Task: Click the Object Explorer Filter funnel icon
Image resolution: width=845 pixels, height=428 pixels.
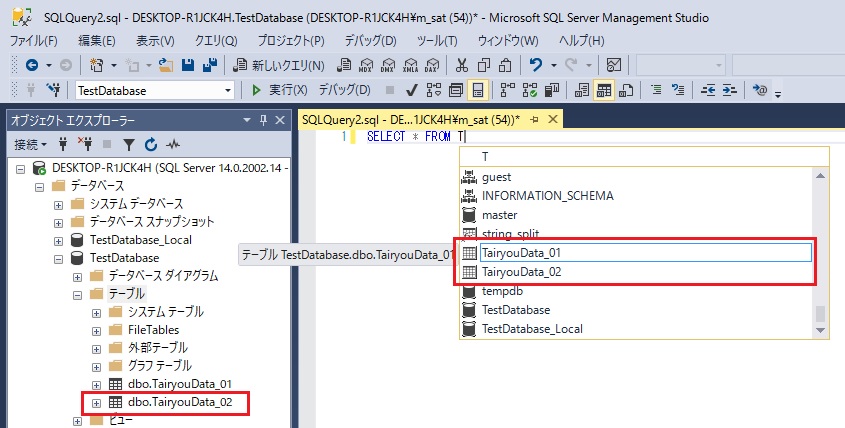Action: (x=129, y=144)
